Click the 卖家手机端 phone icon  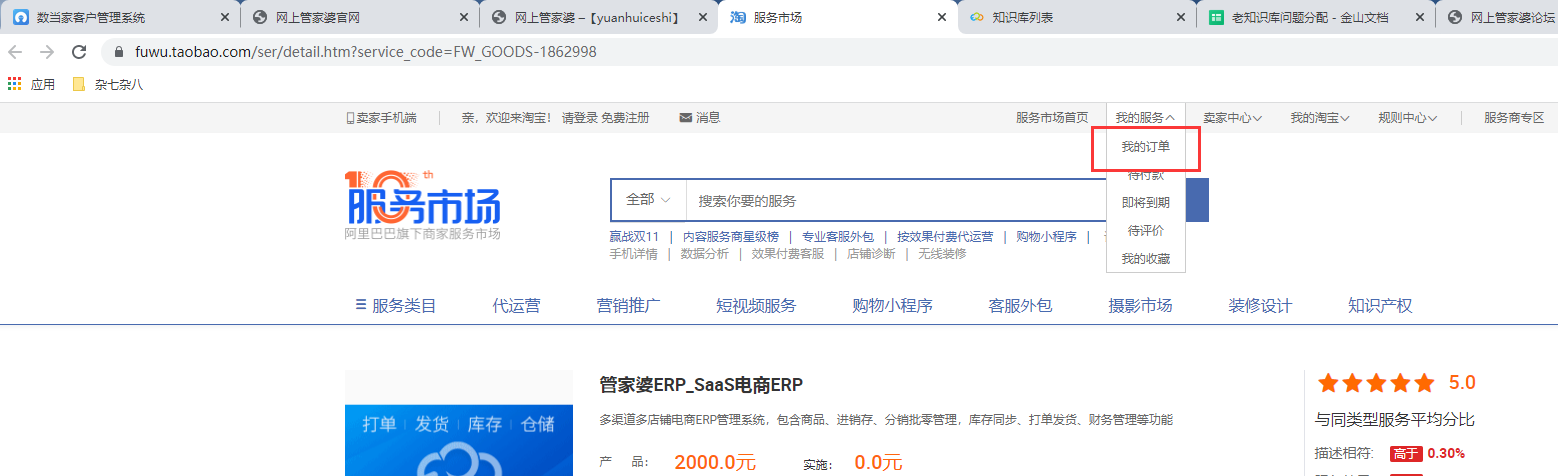tap(350, 118)
